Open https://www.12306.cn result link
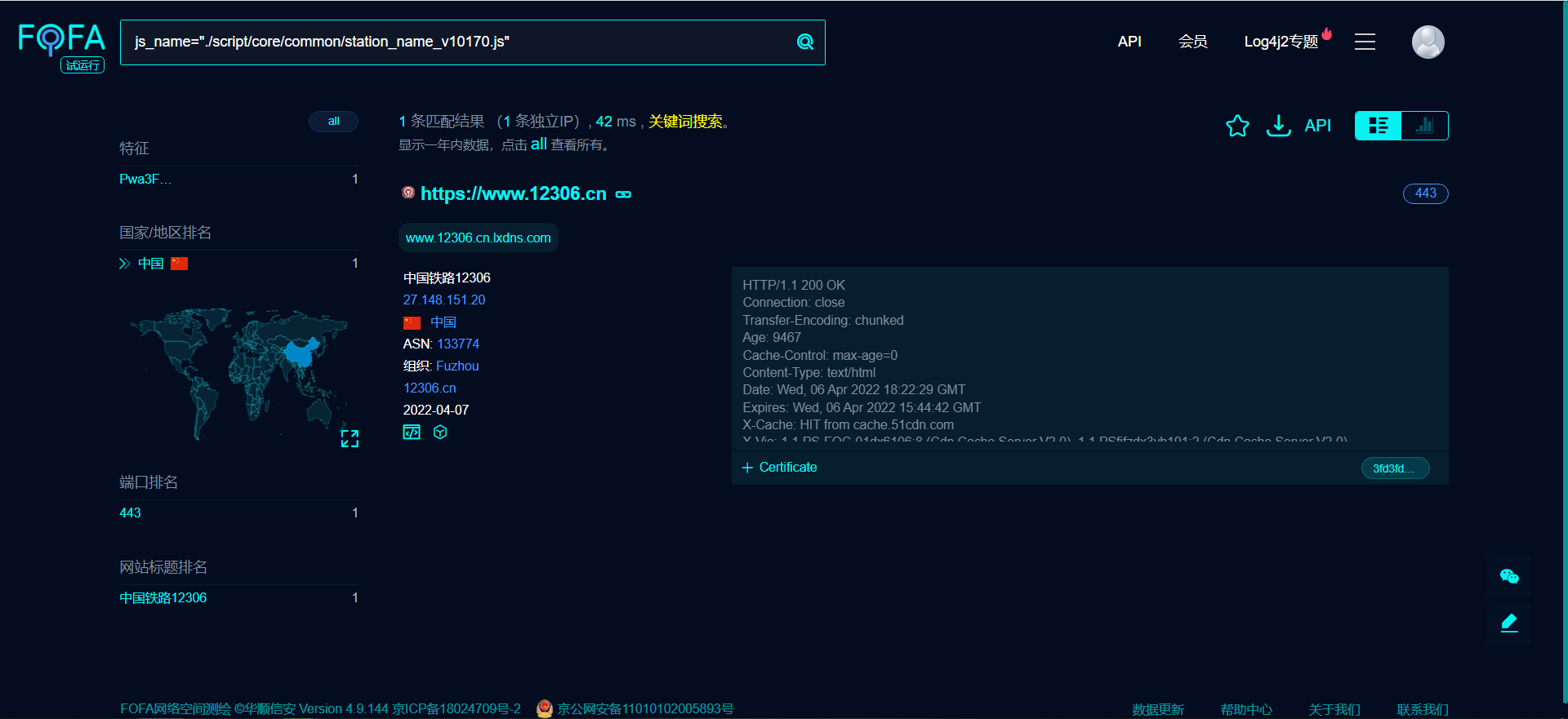Screen dimensions: 1568x719 [514, 193]
